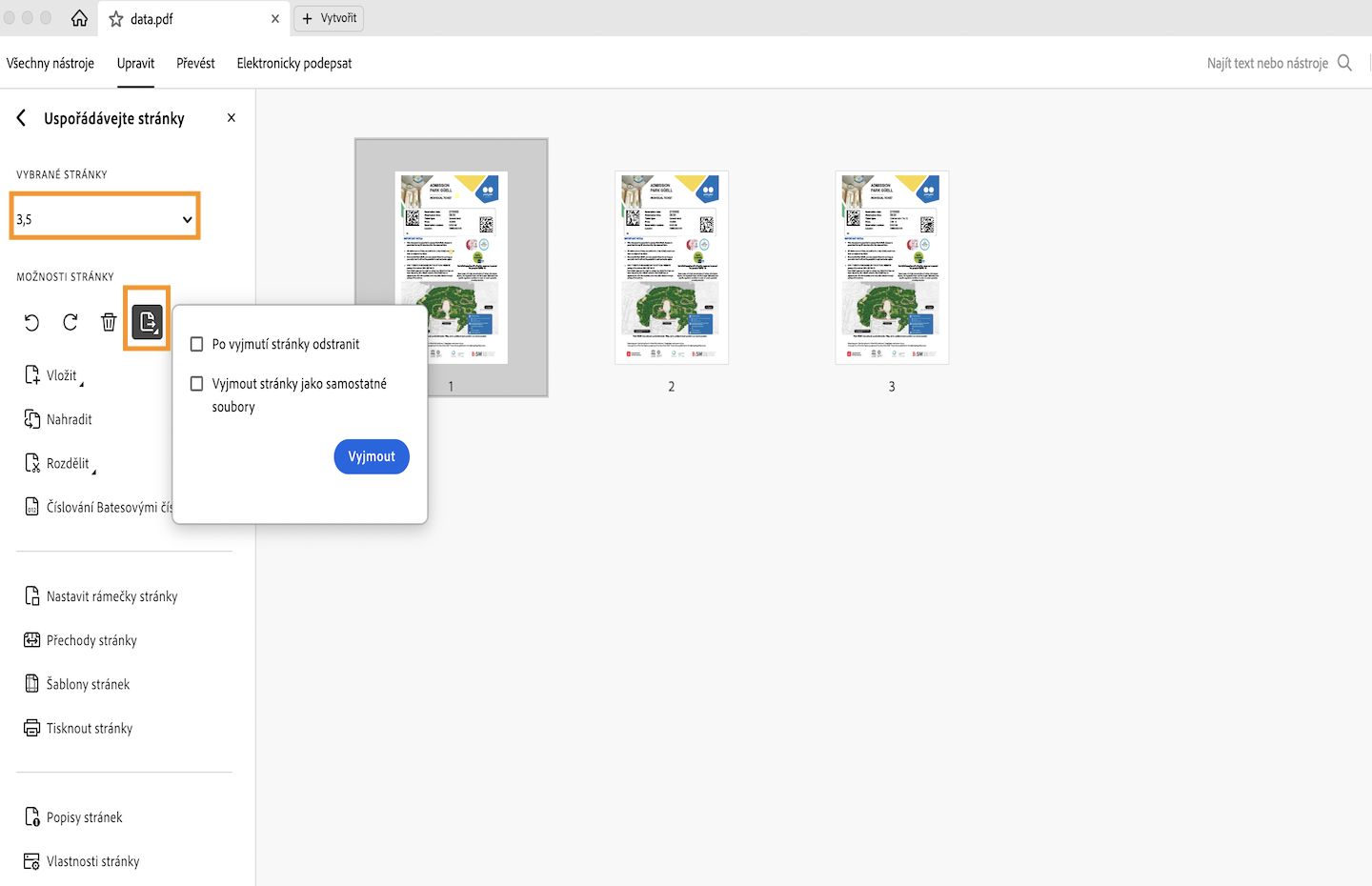Check Vyjmout stránky jako samostatné soubory
Viewport: 1372px width, 886px height.
coord(196,384)
